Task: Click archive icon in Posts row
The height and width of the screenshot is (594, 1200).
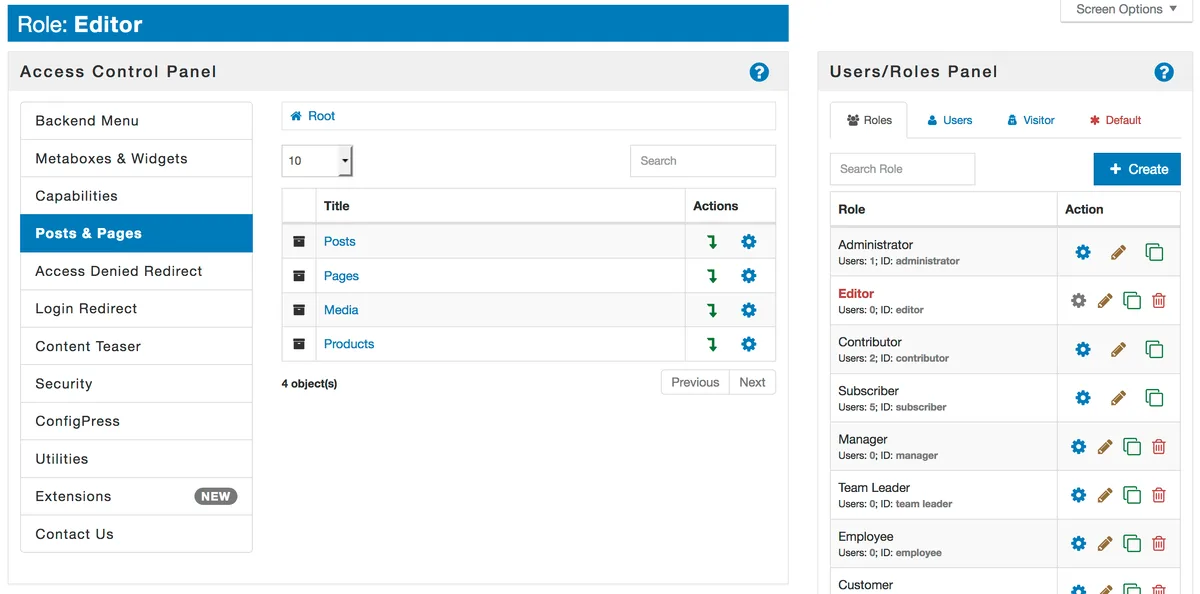Action: click(299, 242)
